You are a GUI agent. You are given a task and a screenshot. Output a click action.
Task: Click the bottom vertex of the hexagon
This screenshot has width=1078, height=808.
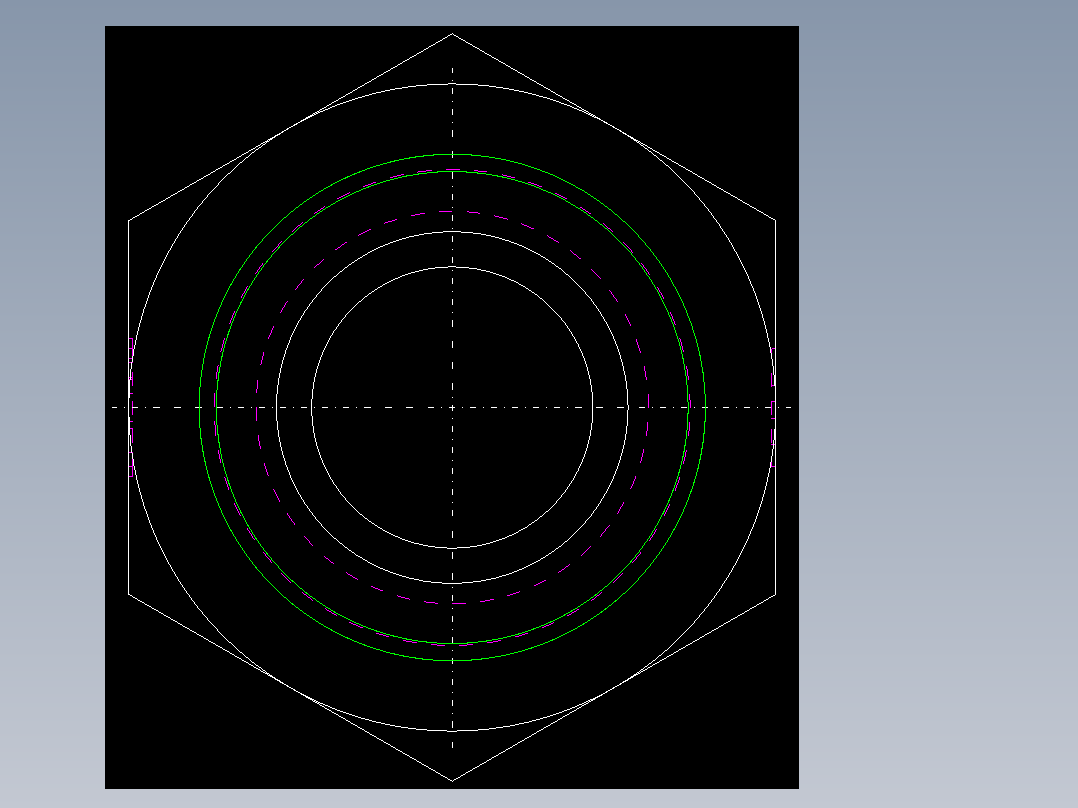(453, 780)
